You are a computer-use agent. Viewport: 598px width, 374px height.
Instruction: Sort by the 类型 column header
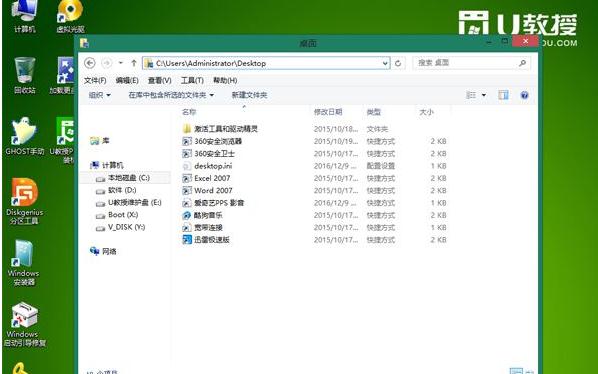point(374,112)
